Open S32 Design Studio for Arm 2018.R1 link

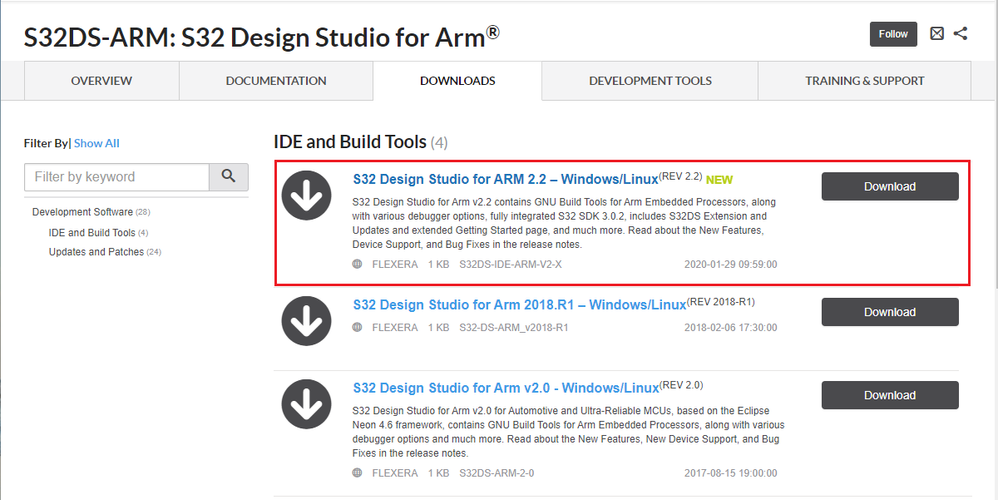(x=519, y=305)
